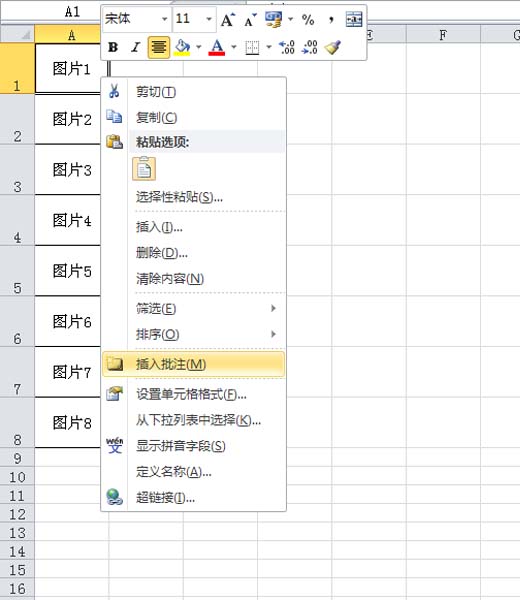Choose 从下拉列表中选择(K)...
This screenshot has width=520, height=600.
(194, 420)
